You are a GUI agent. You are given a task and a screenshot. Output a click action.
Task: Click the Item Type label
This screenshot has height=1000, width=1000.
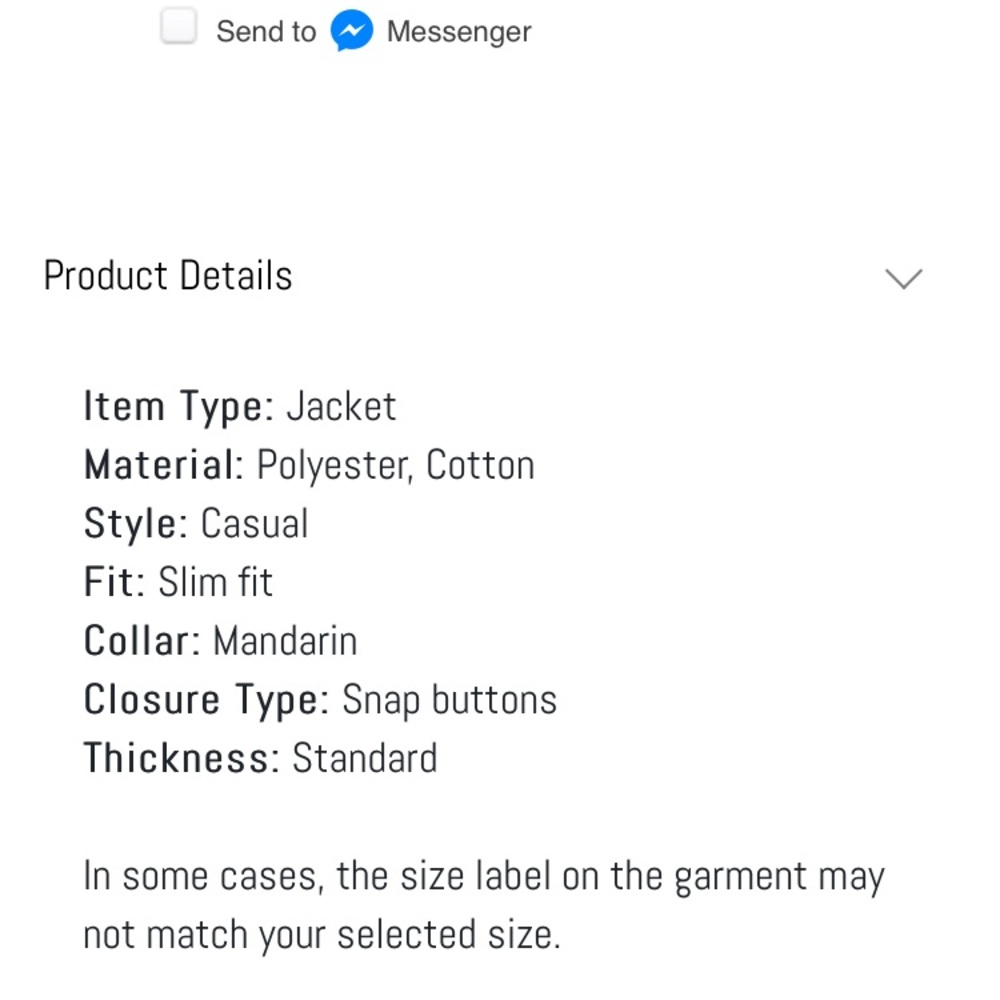[x=174, y=406]
